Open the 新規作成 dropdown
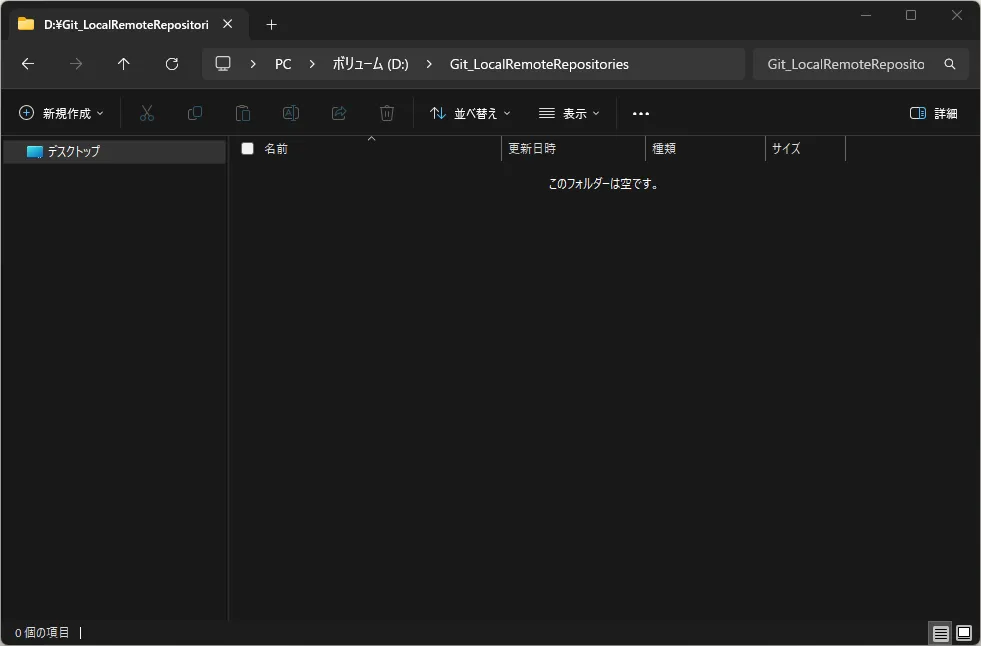This screenshot has height=646, width=981. (61, 113)
